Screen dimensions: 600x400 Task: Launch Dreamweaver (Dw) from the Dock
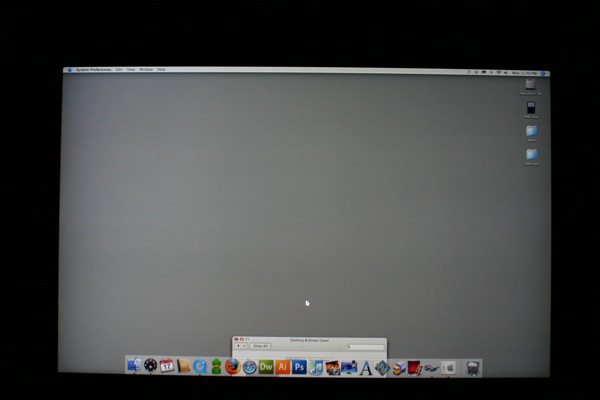click(266, 367)
